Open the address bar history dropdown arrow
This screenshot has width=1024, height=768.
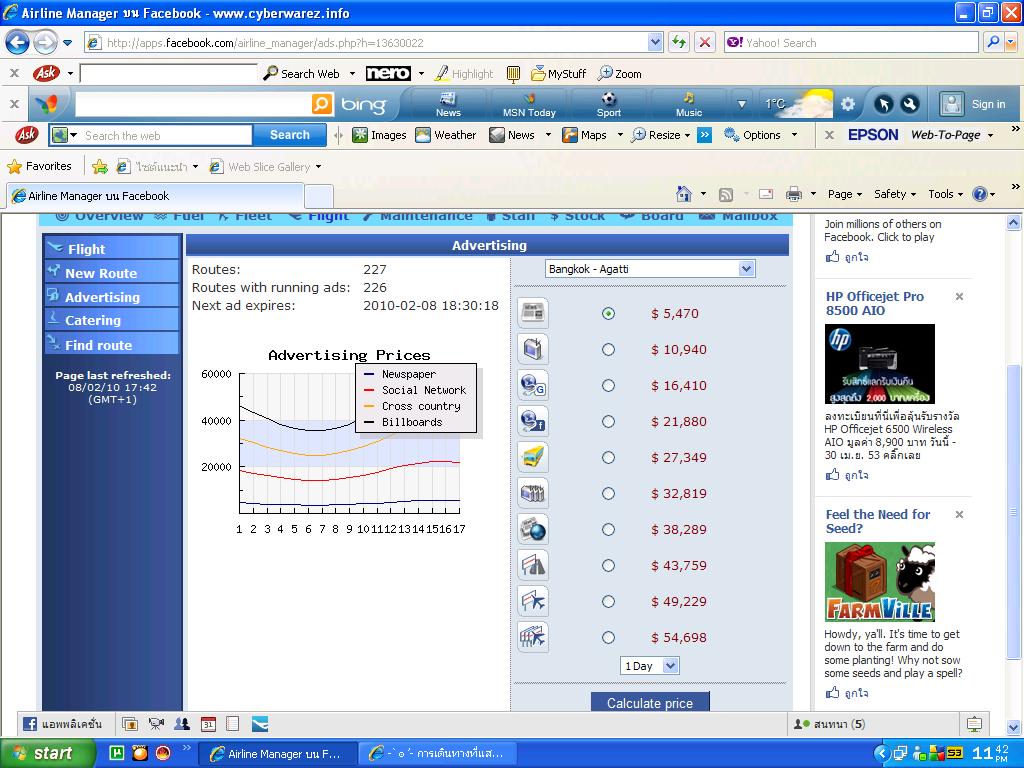point(655,42)
